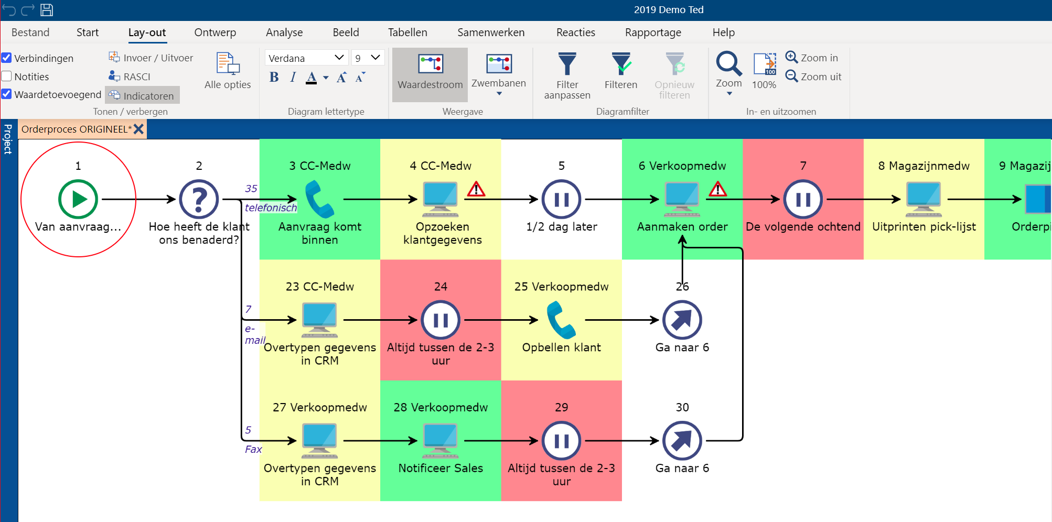Select step 26 Ga naar 6 arrow icon
1052x522 pixels.
682,320
